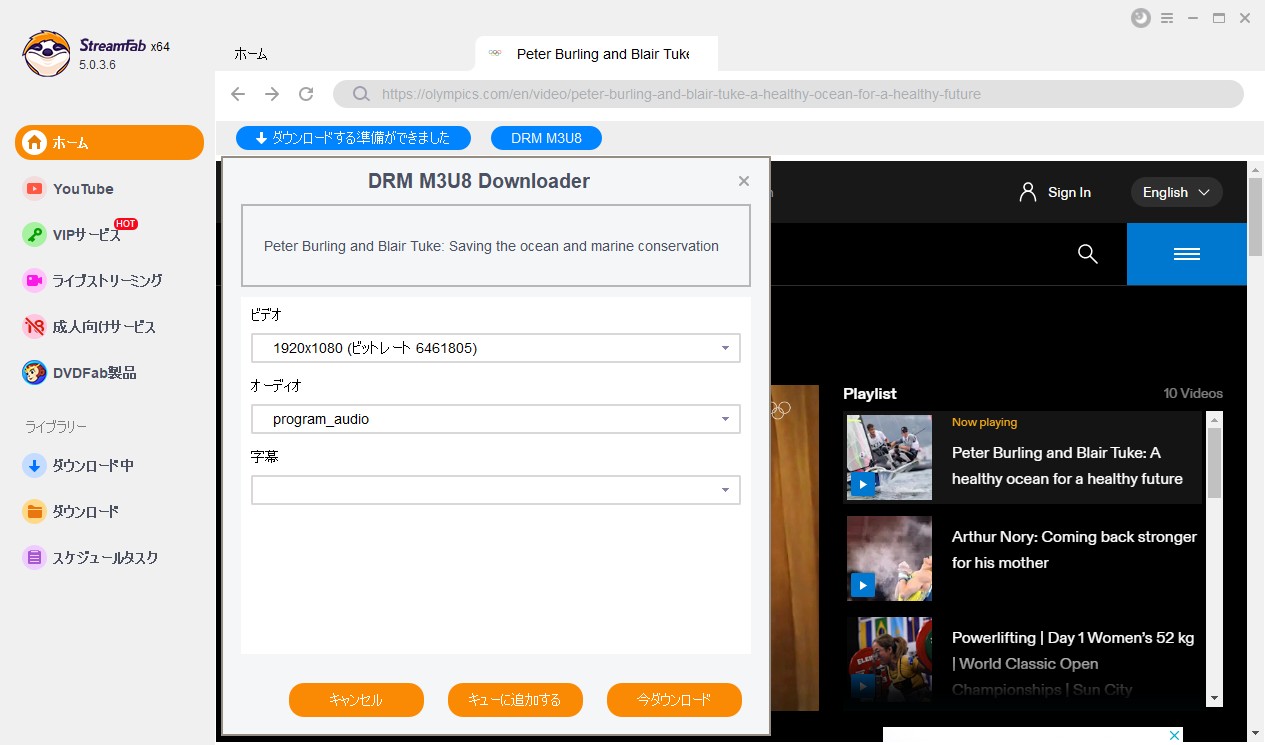Screen dimensions: 1265x745
Task: Open the オーディオ program_audio dropdown
Action: tap(496, 419)
